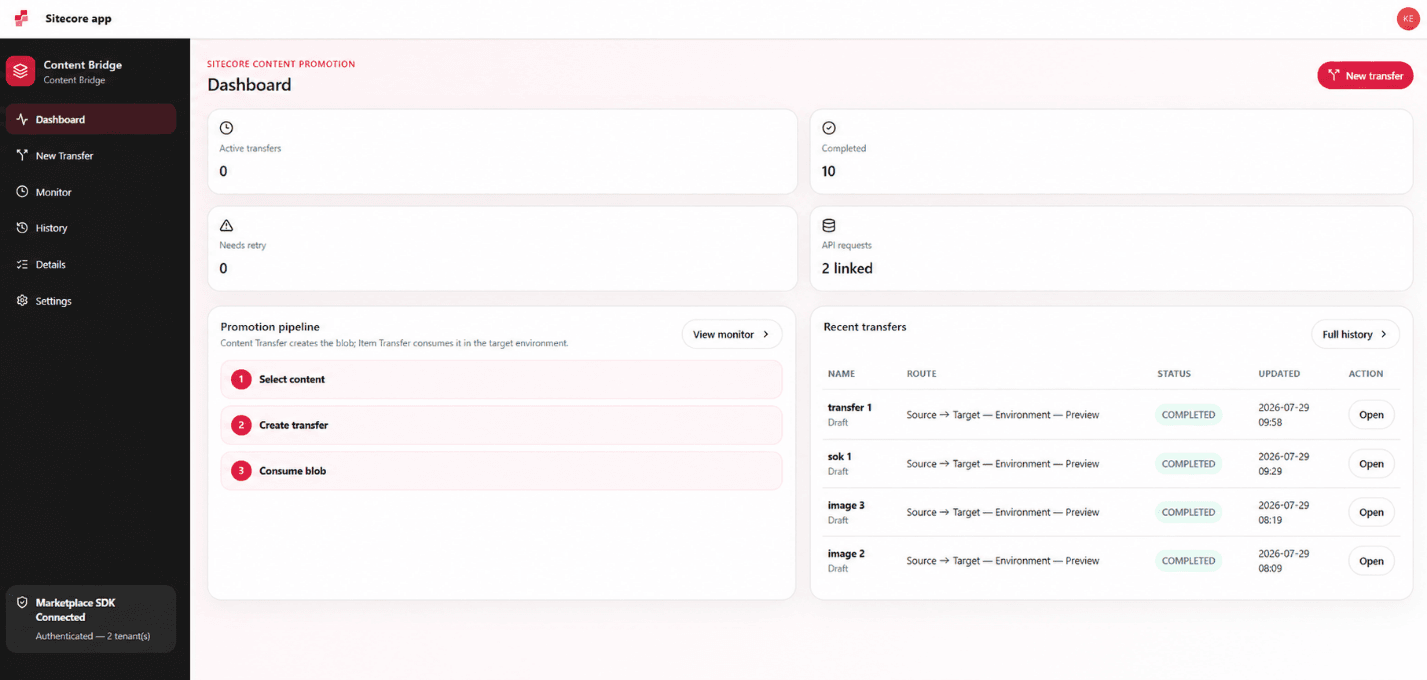The height and width of the screenshot is (680, 1427).
Task: Click the Dashboard page heading
Action: click(x=249, y=85)
